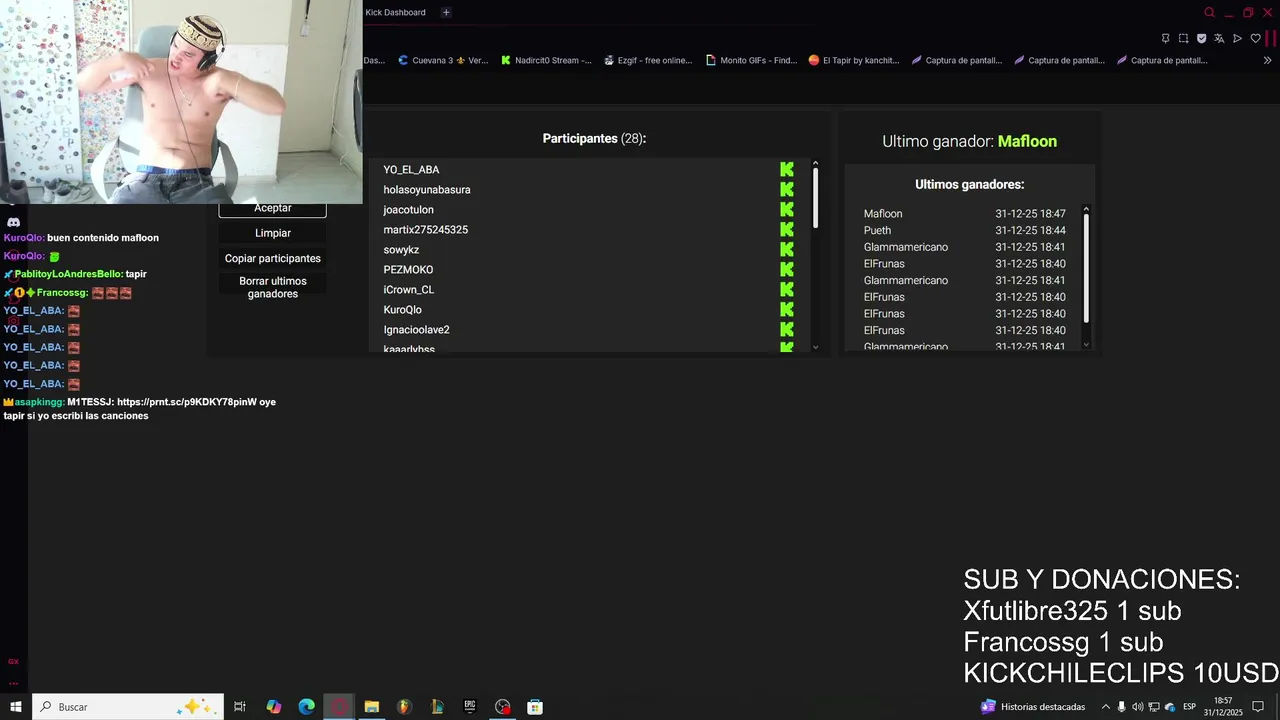1280x720 pixels.
Task: Open the prnt.sc link in chat
Action: pyautogui.click(x=186, y=402)
